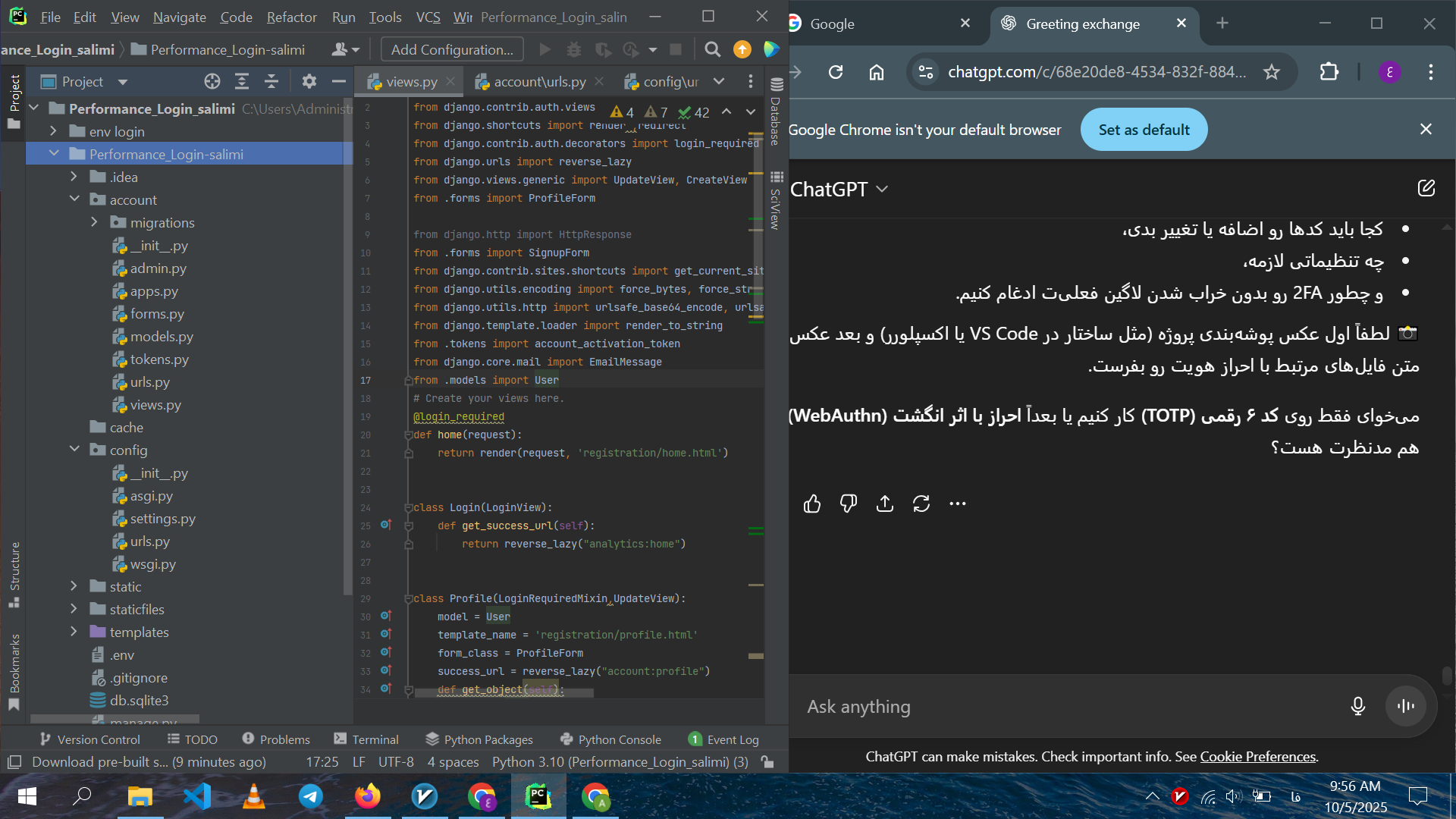The height and width of the screenshot is (819, 1456).
Task: Open more actions dots under ChatGPT reply
Action: [958, 504]
